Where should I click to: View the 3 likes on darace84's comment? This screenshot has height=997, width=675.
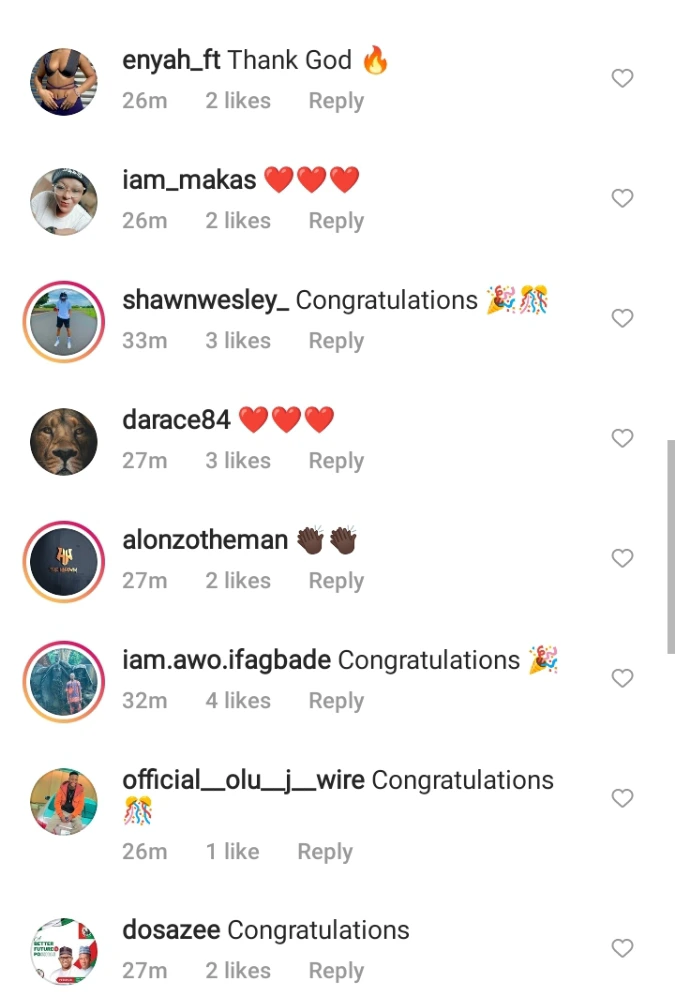[238, 461]
